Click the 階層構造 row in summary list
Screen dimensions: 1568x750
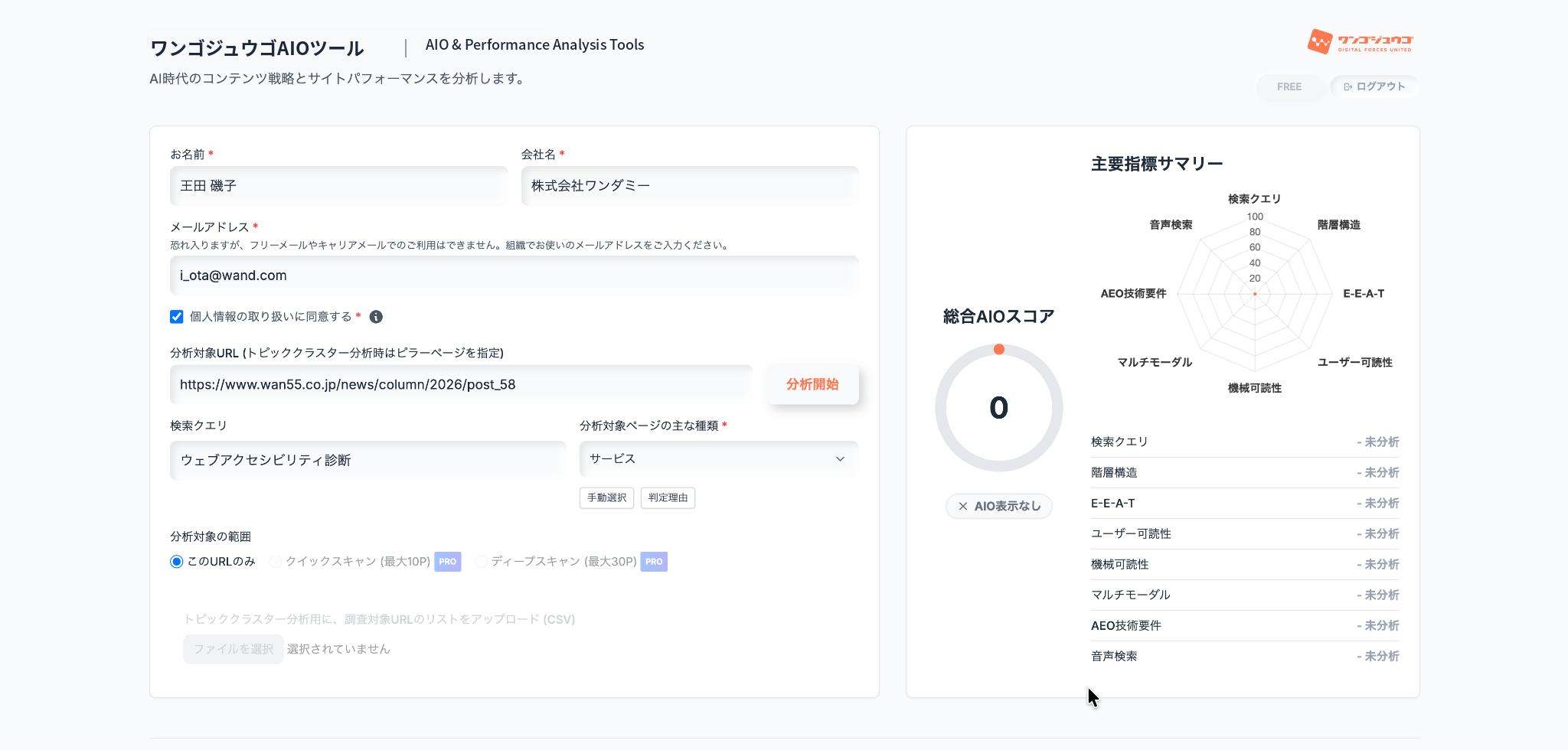click(1245, 473)
